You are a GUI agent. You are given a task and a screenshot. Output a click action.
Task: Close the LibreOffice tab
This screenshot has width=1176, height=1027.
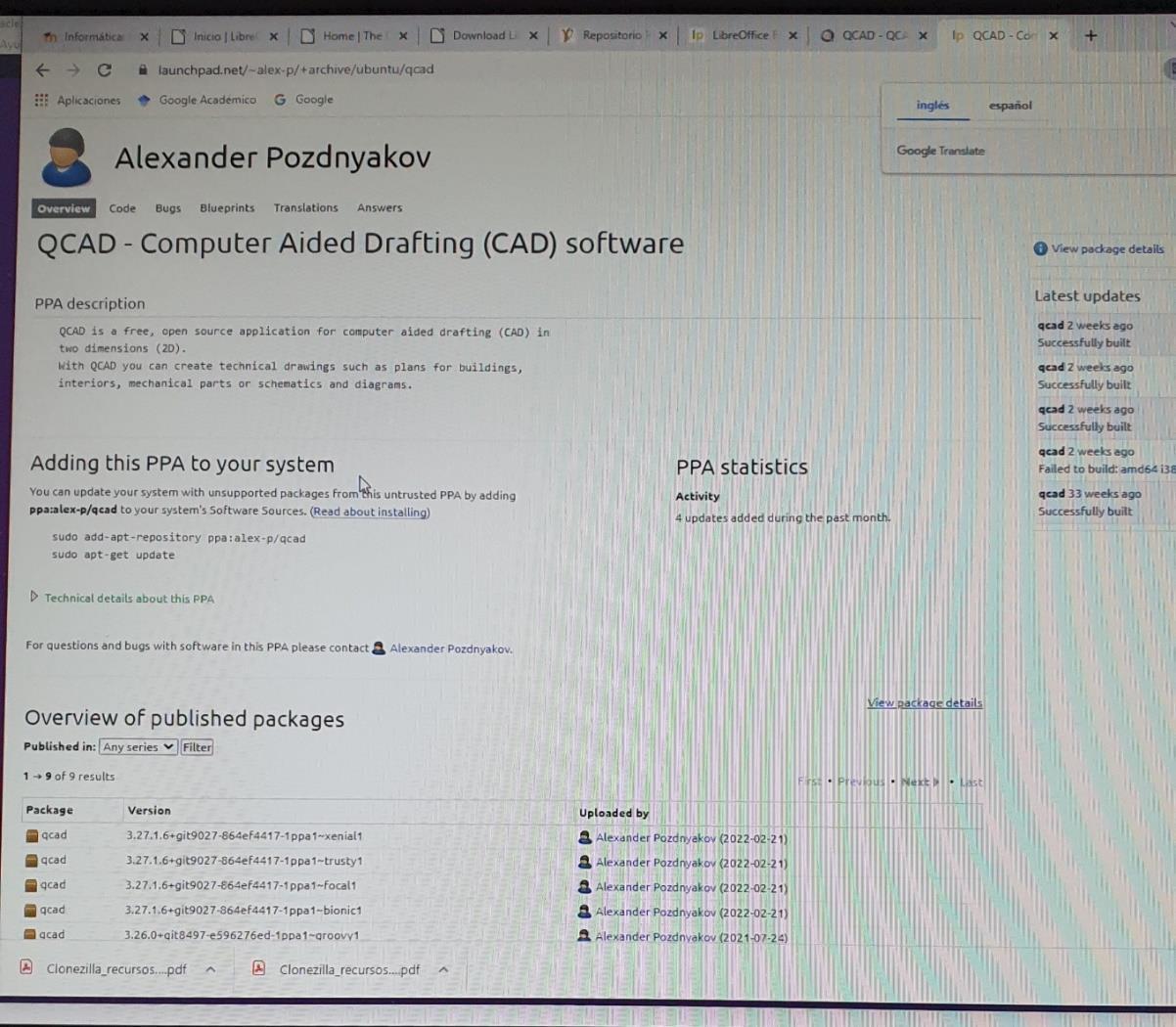click(793, 35)
